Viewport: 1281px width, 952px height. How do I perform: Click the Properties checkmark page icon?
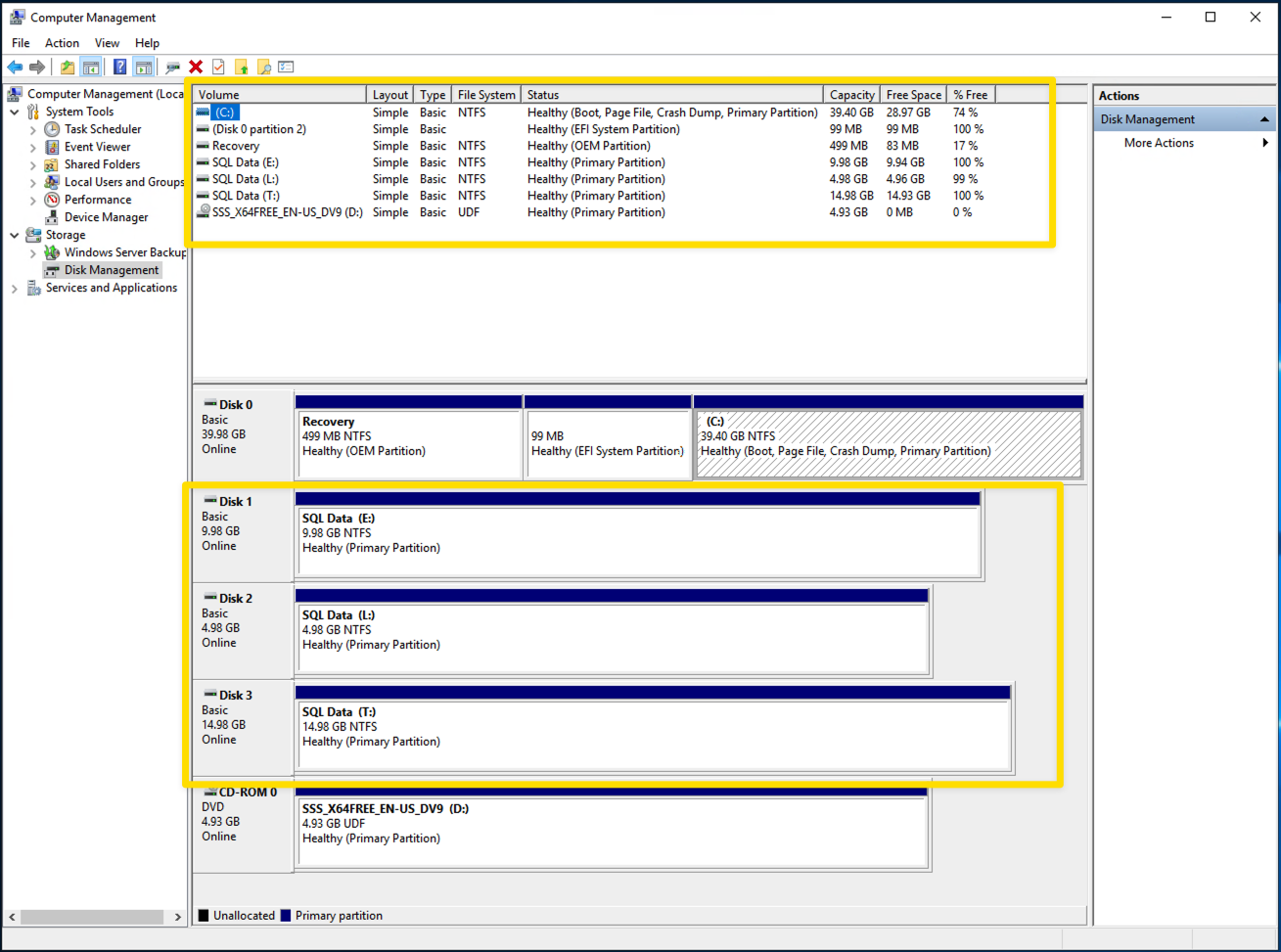click(x=218, y=68)
